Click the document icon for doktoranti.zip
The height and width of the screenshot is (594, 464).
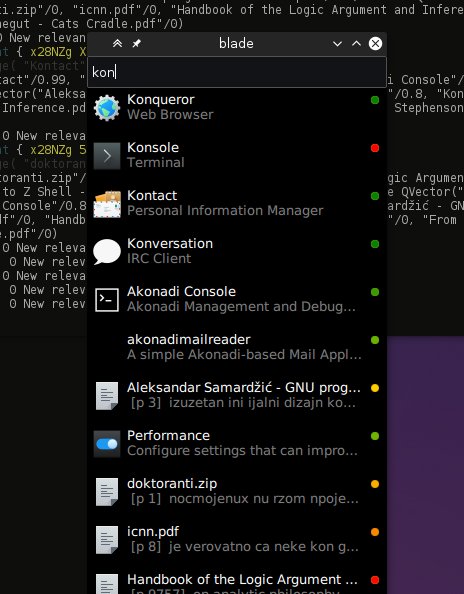(x=107, y=492)
